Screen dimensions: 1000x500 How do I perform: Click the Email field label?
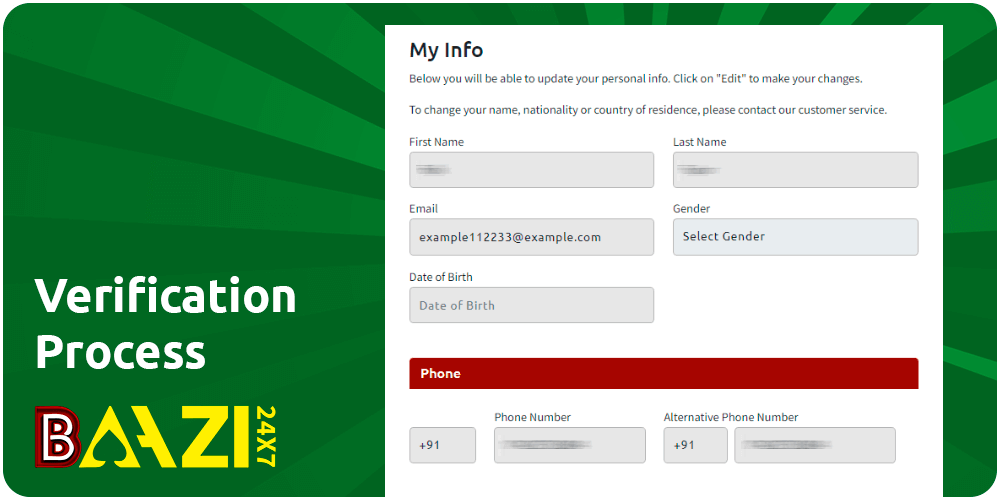423,209
